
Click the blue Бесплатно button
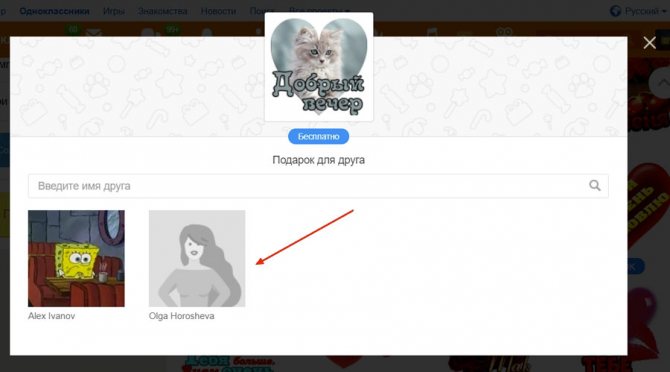point(318,136)
